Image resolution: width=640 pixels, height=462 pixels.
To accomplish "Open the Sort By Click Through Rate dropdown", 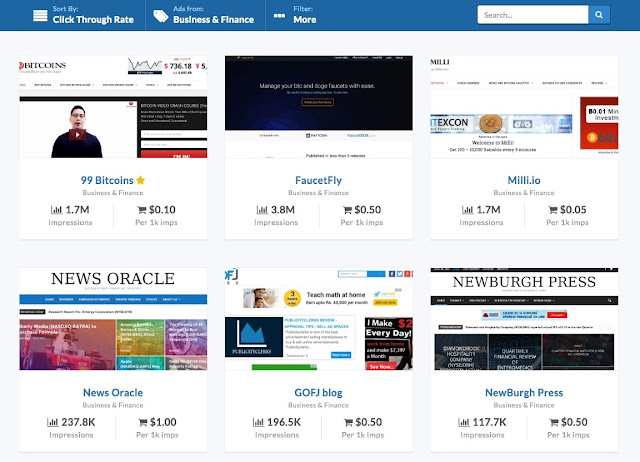I will [x=83, y=15].
